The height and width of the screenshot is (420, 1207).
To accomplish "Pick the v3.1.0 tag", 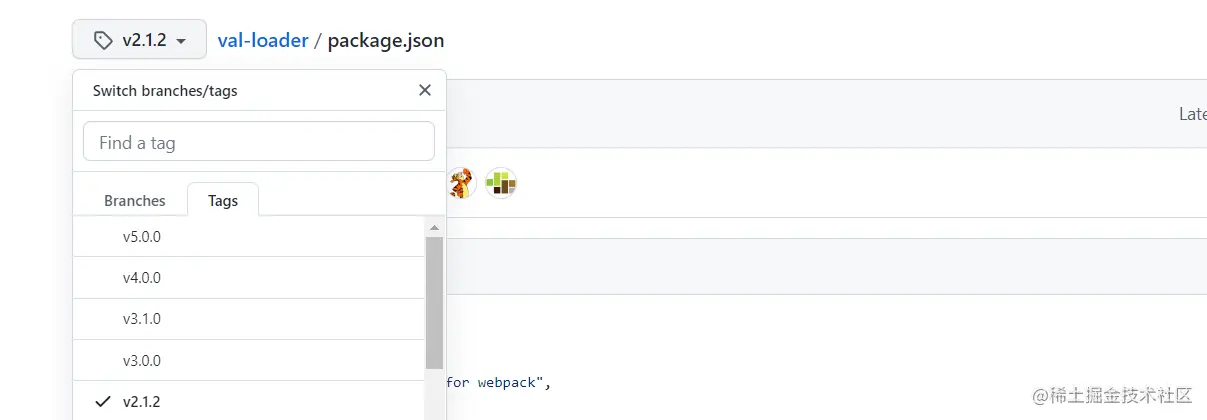I will 142,319.
